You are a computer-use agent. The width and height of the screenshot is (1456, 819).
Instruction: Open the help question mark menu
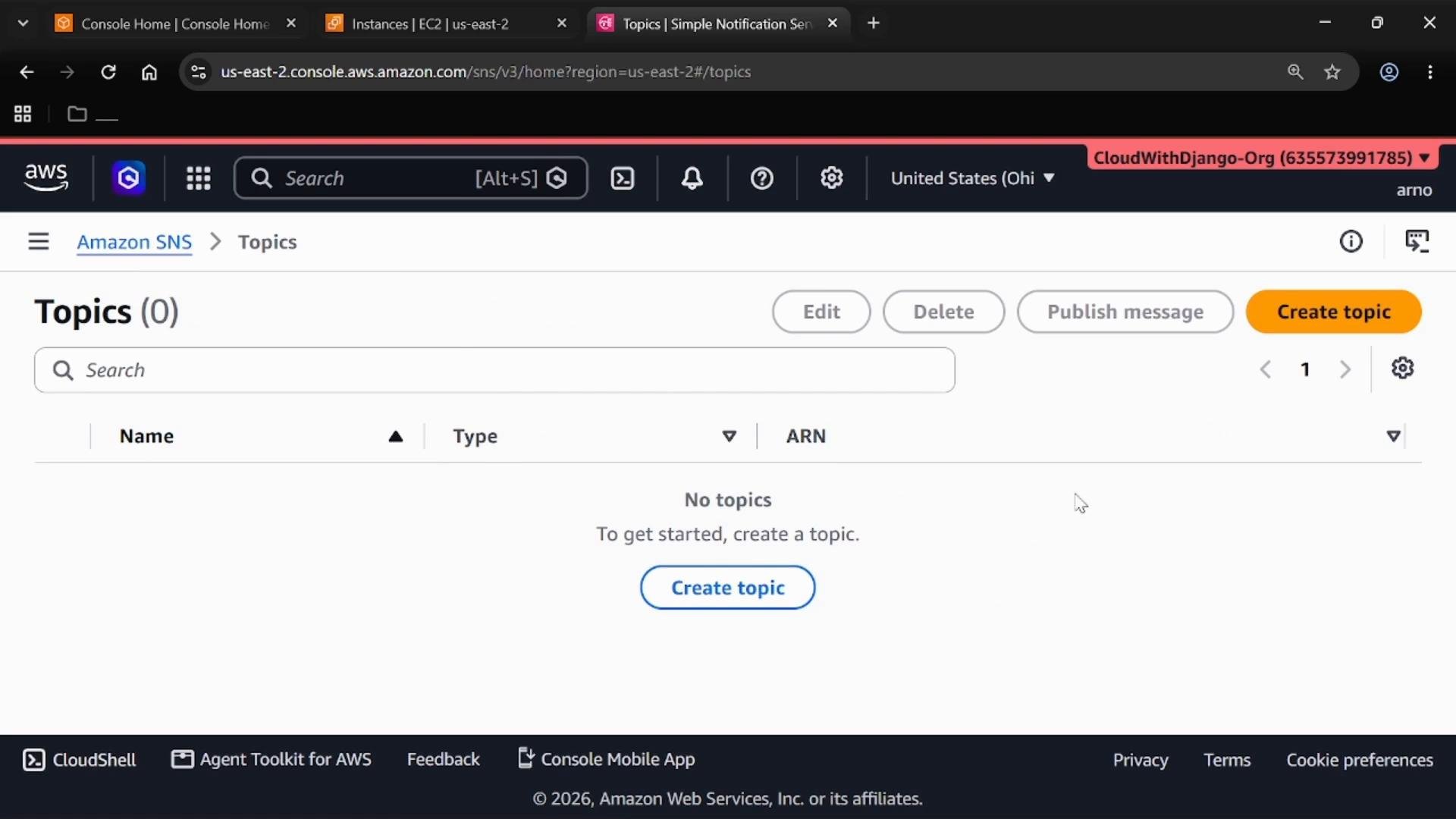click(x=761, y=178)
